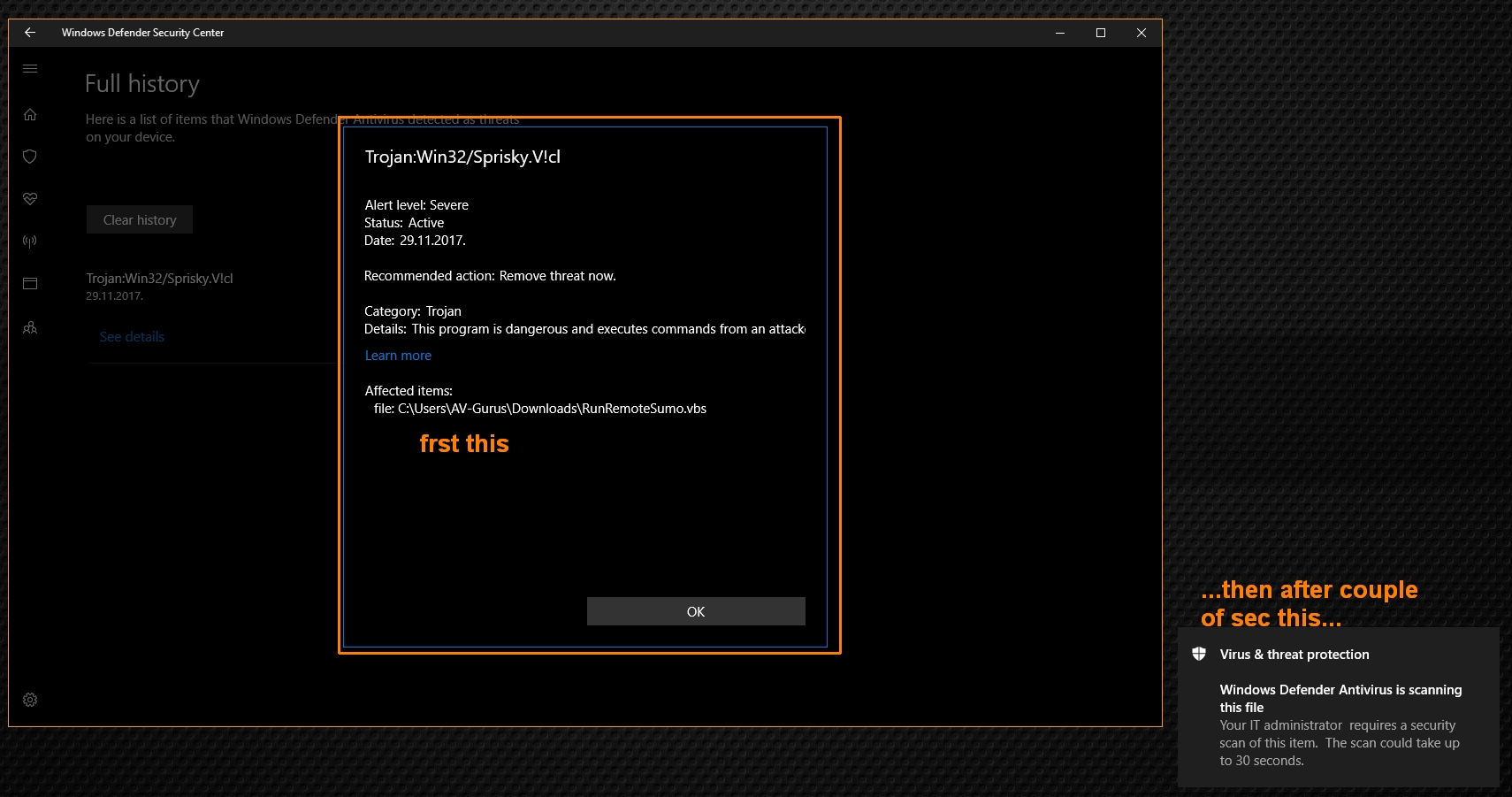The image size is (1512, 797).
Task: Open the See details link
Action: 132,337
